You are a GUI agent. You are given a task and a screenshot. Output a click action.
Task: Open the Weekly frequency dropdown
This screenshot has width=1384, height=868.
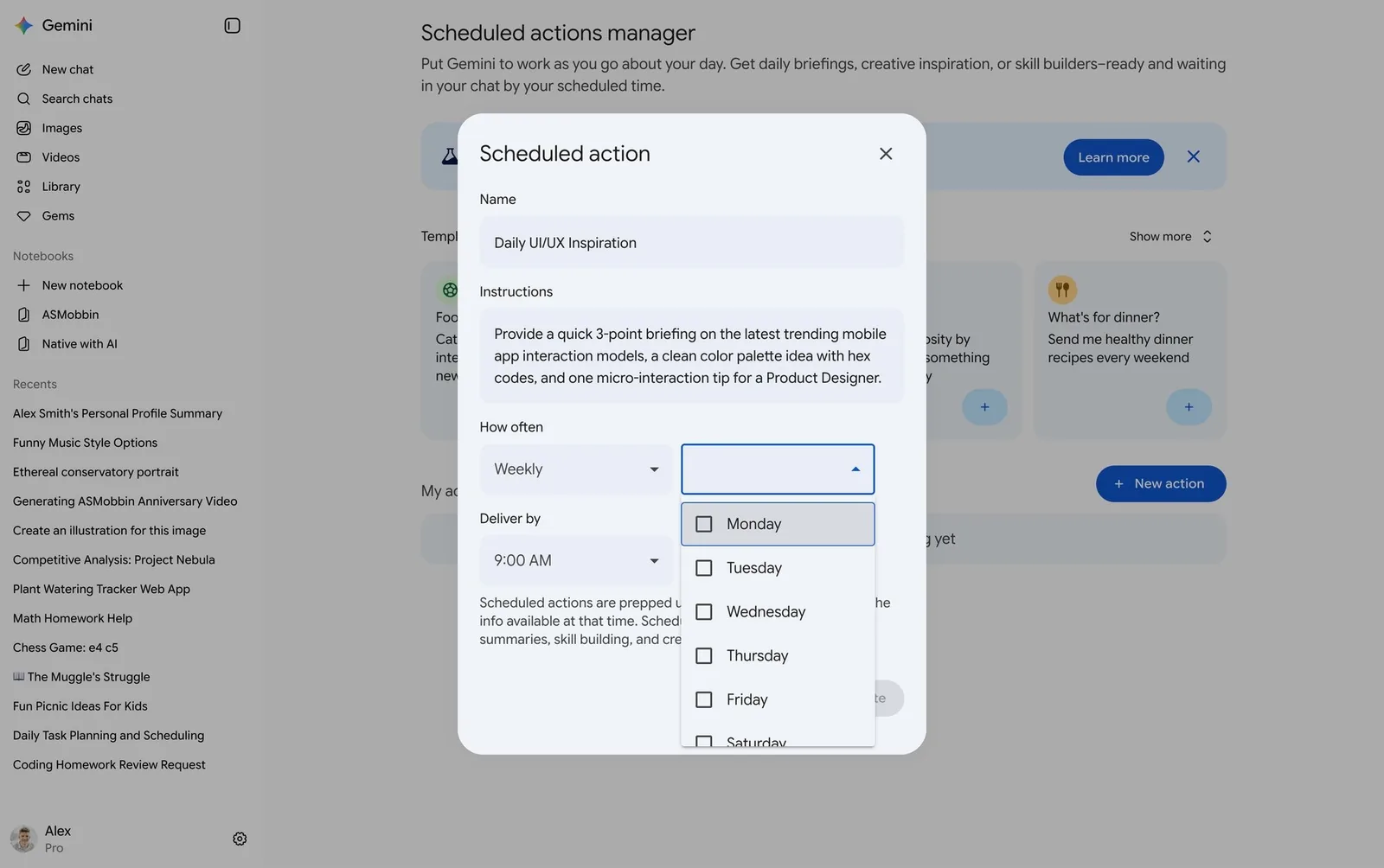pos(576,469)
